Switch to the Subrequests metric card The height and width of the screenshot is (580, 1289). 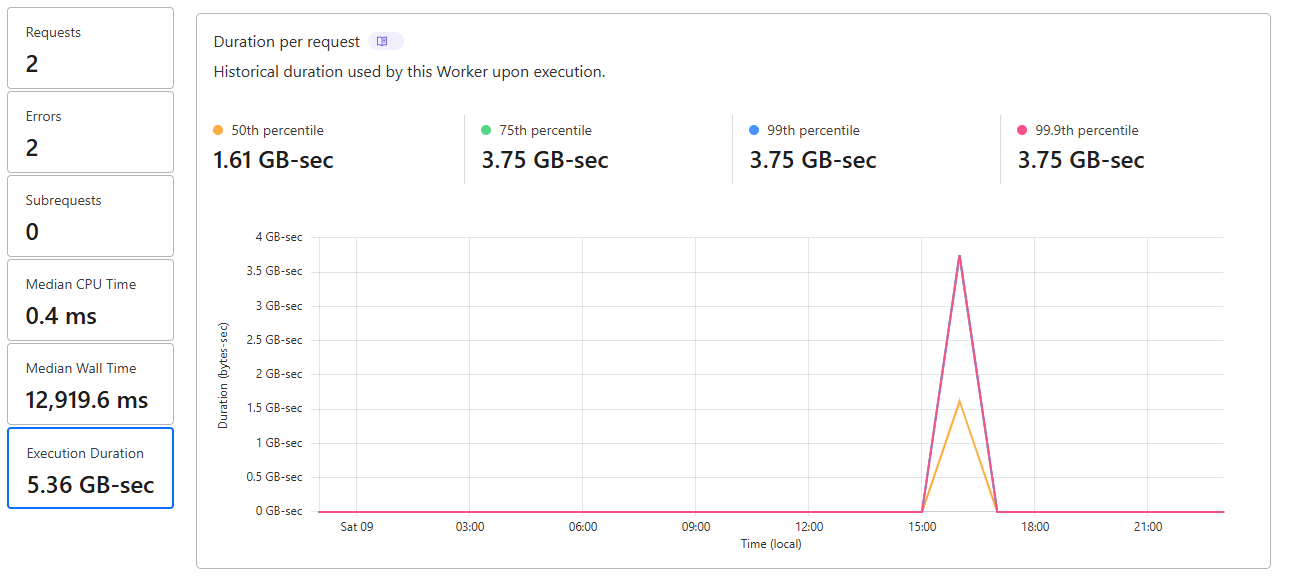tap(90, 216)
